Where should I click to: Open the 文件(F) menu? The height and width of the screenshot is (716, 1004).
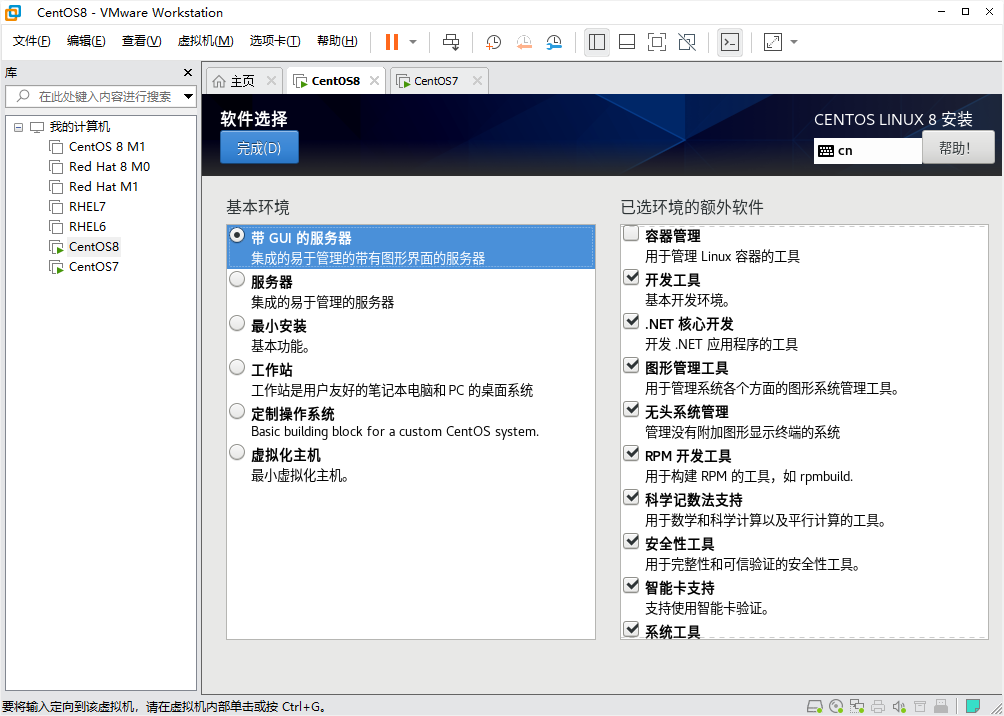(x=32, y=42)
